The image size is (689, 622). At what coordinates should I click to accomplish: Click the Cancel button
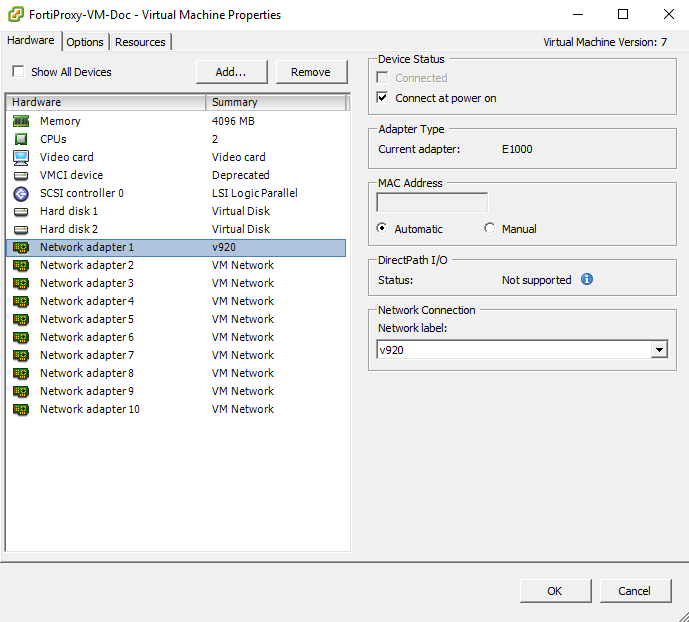635,591
